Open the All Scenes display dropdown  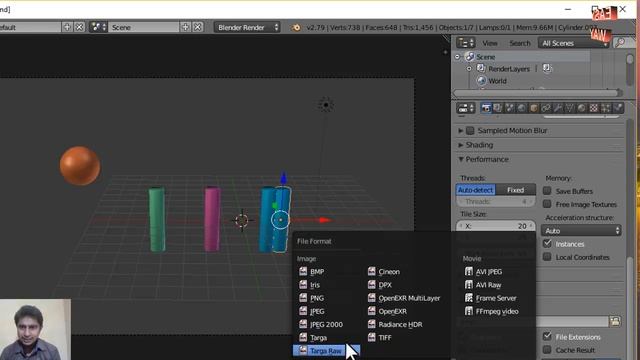point(573,43)
